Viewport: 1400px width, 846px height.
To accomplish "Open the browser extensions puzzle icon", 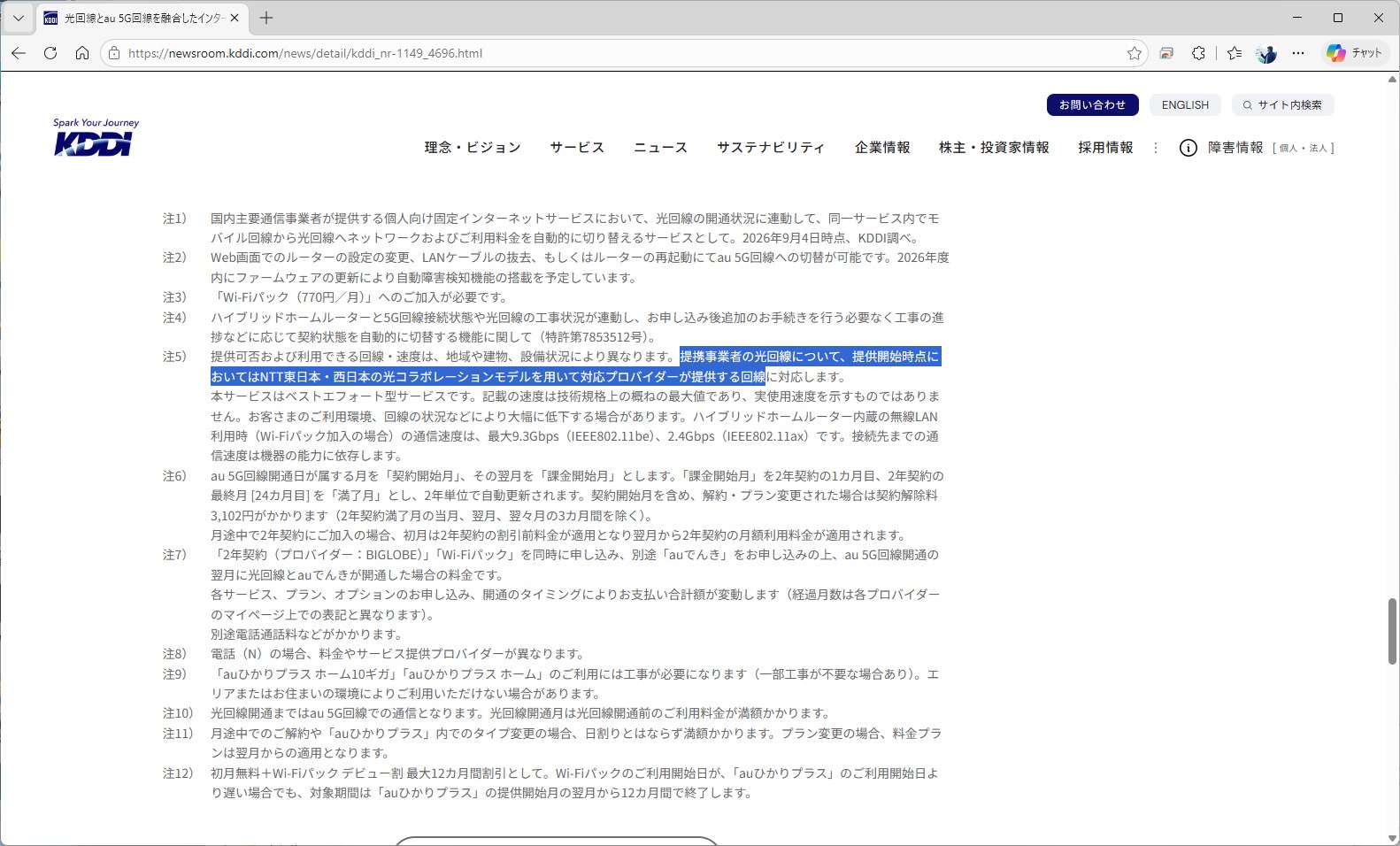I will click(1198, 53).
